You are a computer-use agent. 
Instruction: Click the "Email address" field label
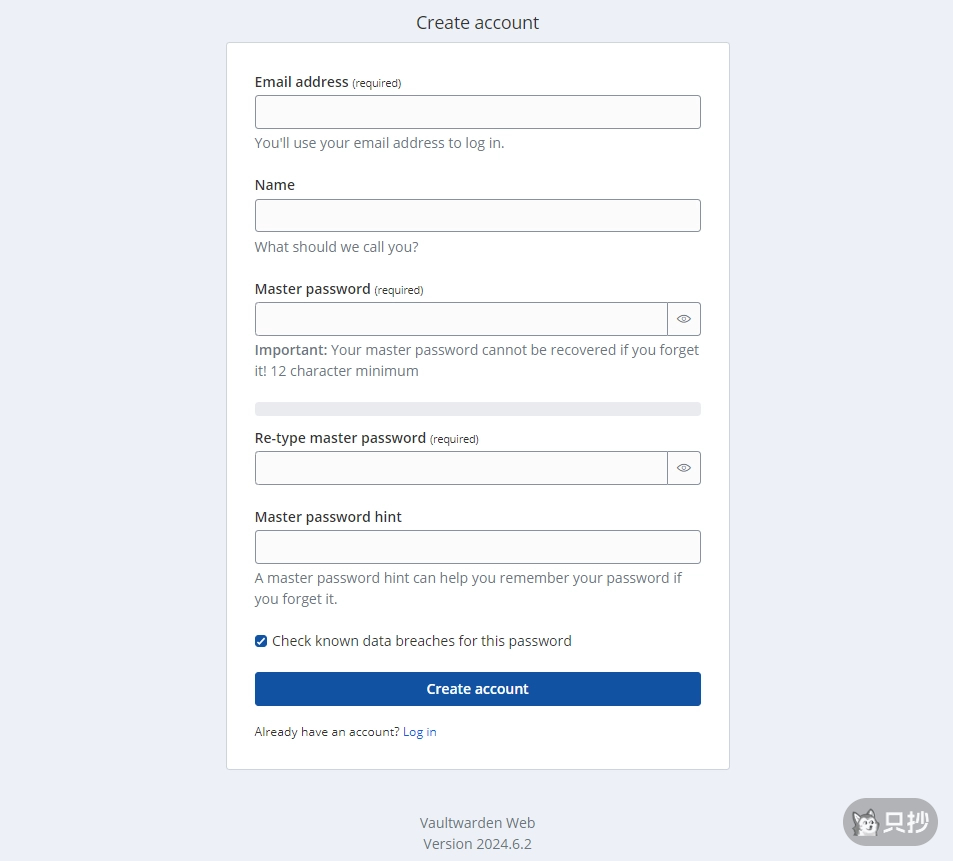[302, 82]
